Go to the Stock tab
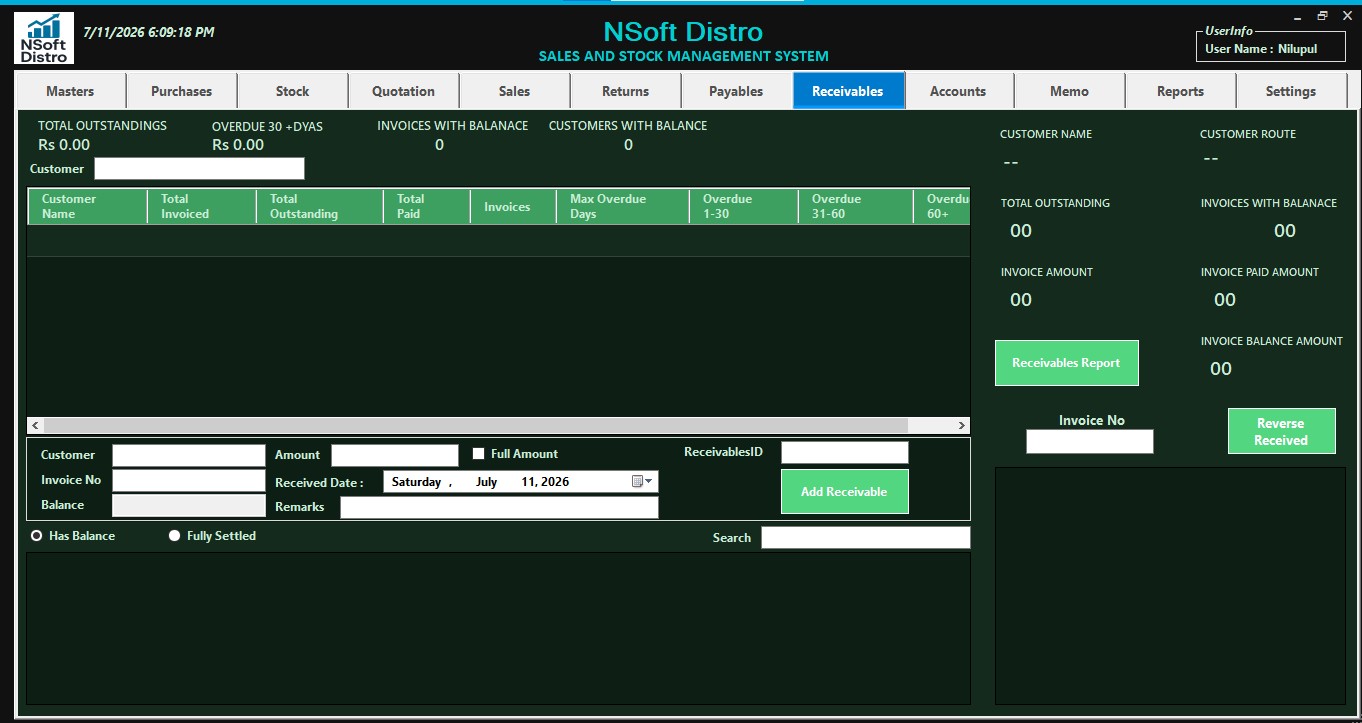 click(292, 91)
